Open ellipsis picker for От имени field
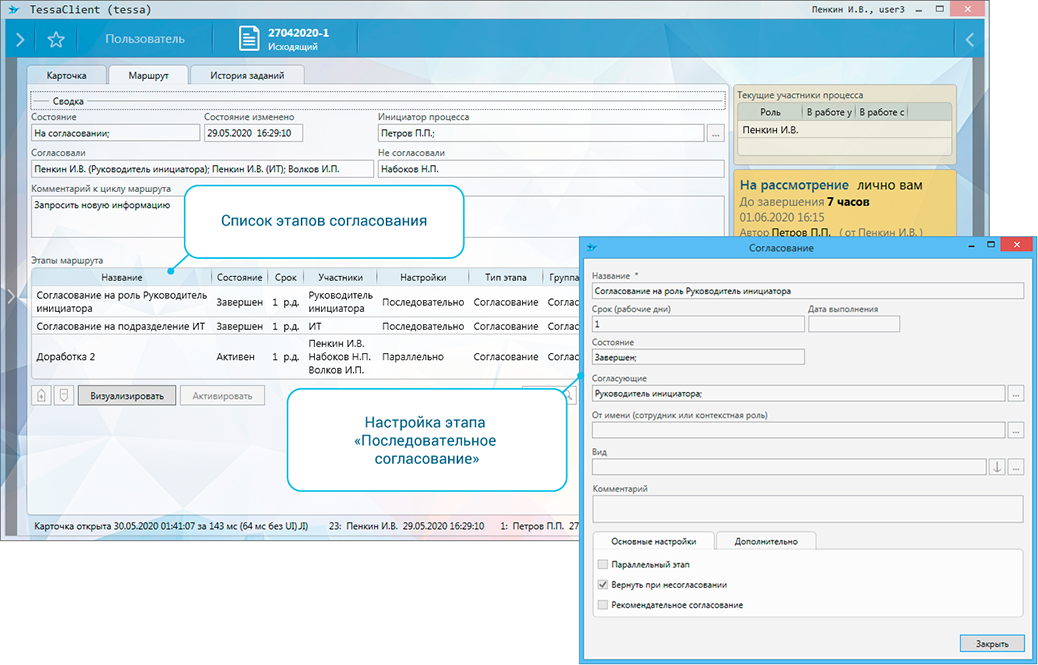Viewport: 1038px width, 665px height. (x=1016, y=430)
